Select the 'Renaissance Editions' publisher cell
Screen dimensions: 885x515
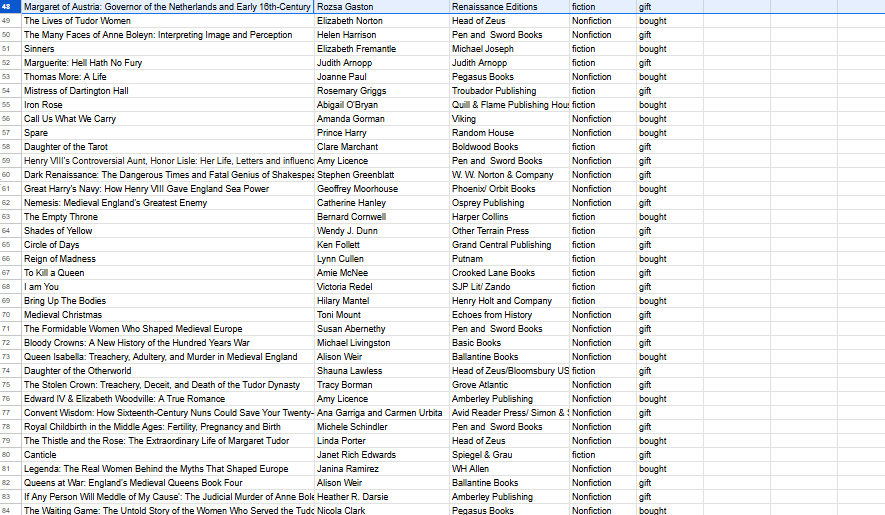click(494, 7)
